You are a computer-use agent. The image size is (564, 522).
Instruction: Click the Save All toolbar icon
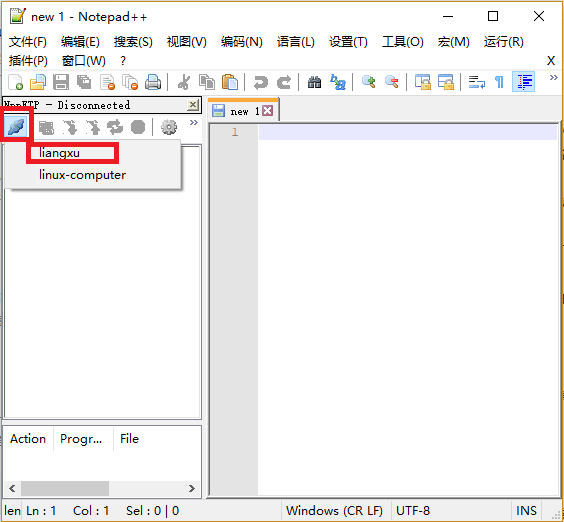pyautogui.click(x=84, y=82)
